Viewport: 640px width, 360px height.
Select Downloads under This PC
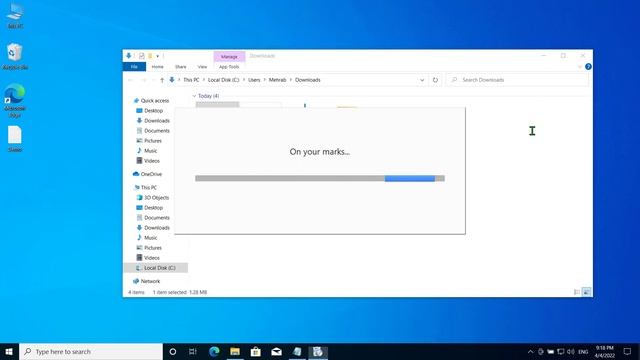153,228
